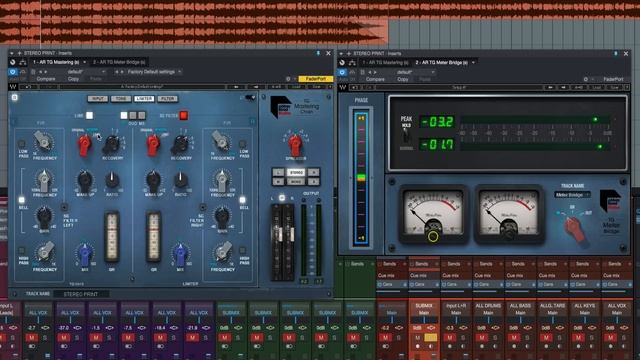Click the right red limiter type knob

pyautogui.click(x=153, y=144)
